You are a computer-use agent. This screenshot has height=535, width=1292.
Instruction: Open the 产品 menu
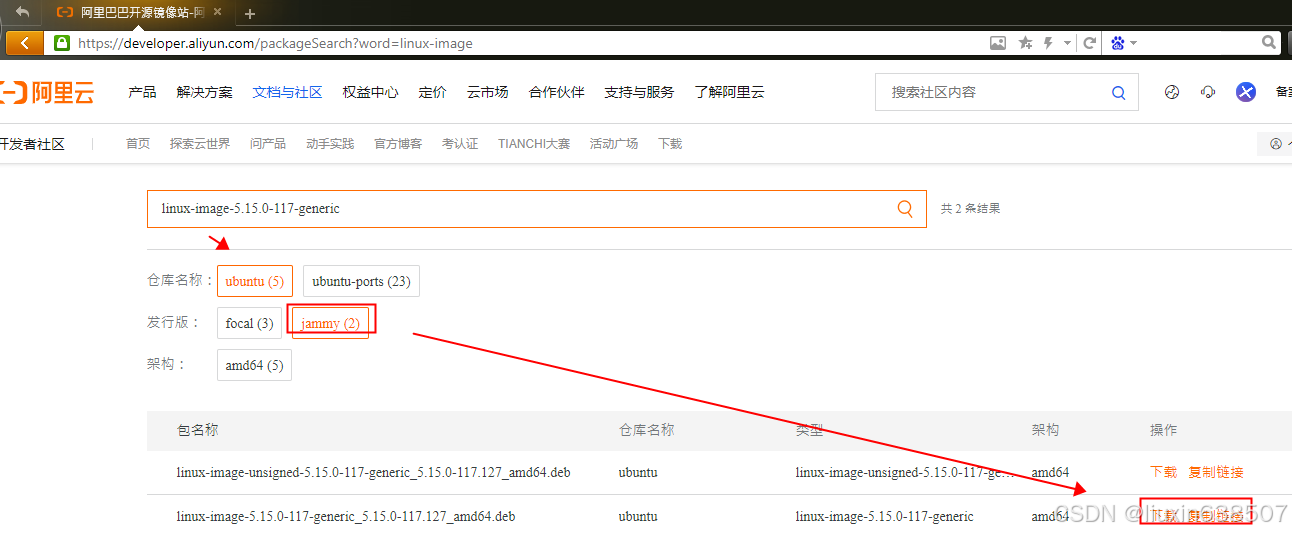142,92
